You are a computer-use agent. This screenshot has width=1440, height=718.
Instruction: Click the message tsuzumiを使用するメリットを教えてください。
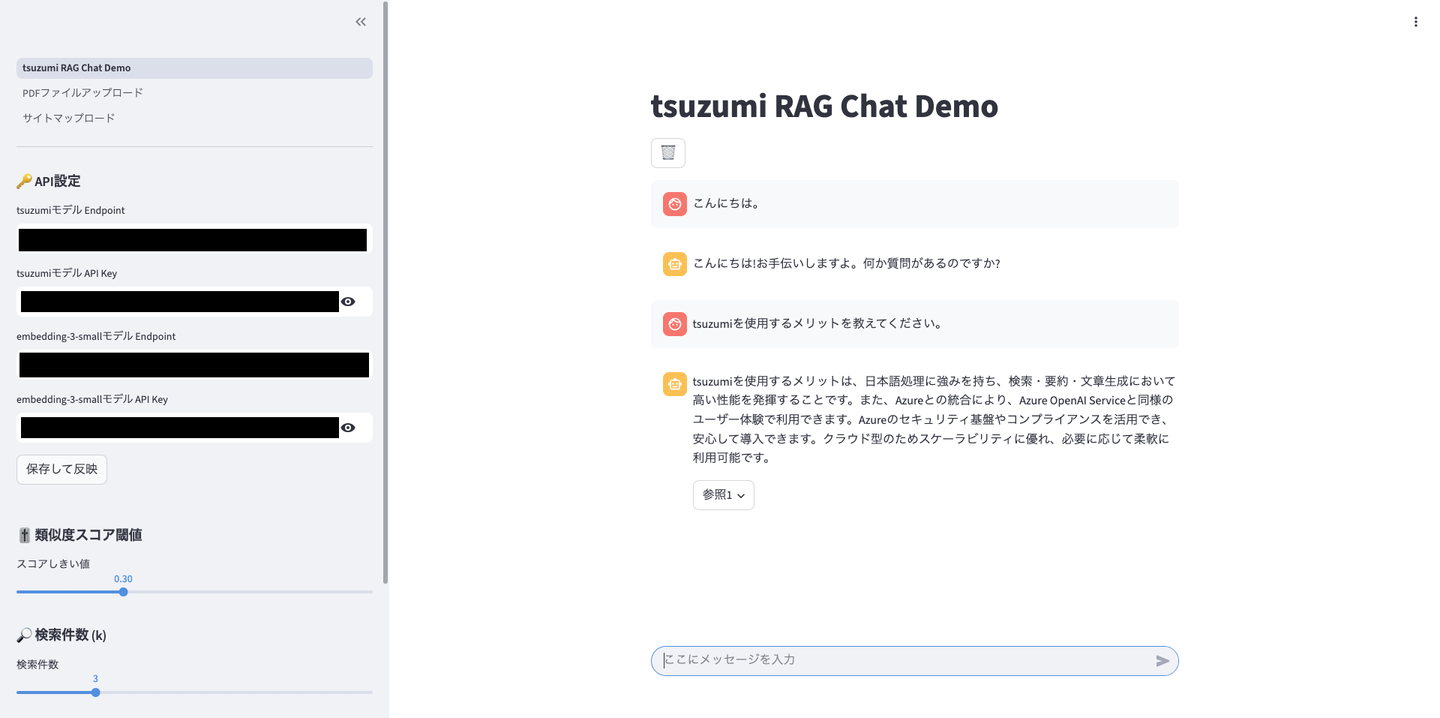click(x=818, y=323)
